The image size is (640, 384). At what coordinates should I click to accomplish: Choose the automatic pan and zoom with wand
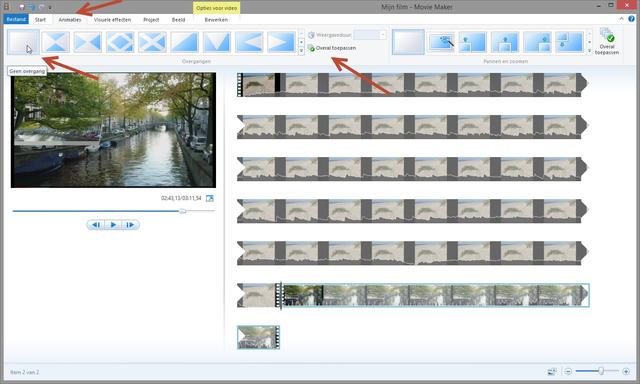441,42
